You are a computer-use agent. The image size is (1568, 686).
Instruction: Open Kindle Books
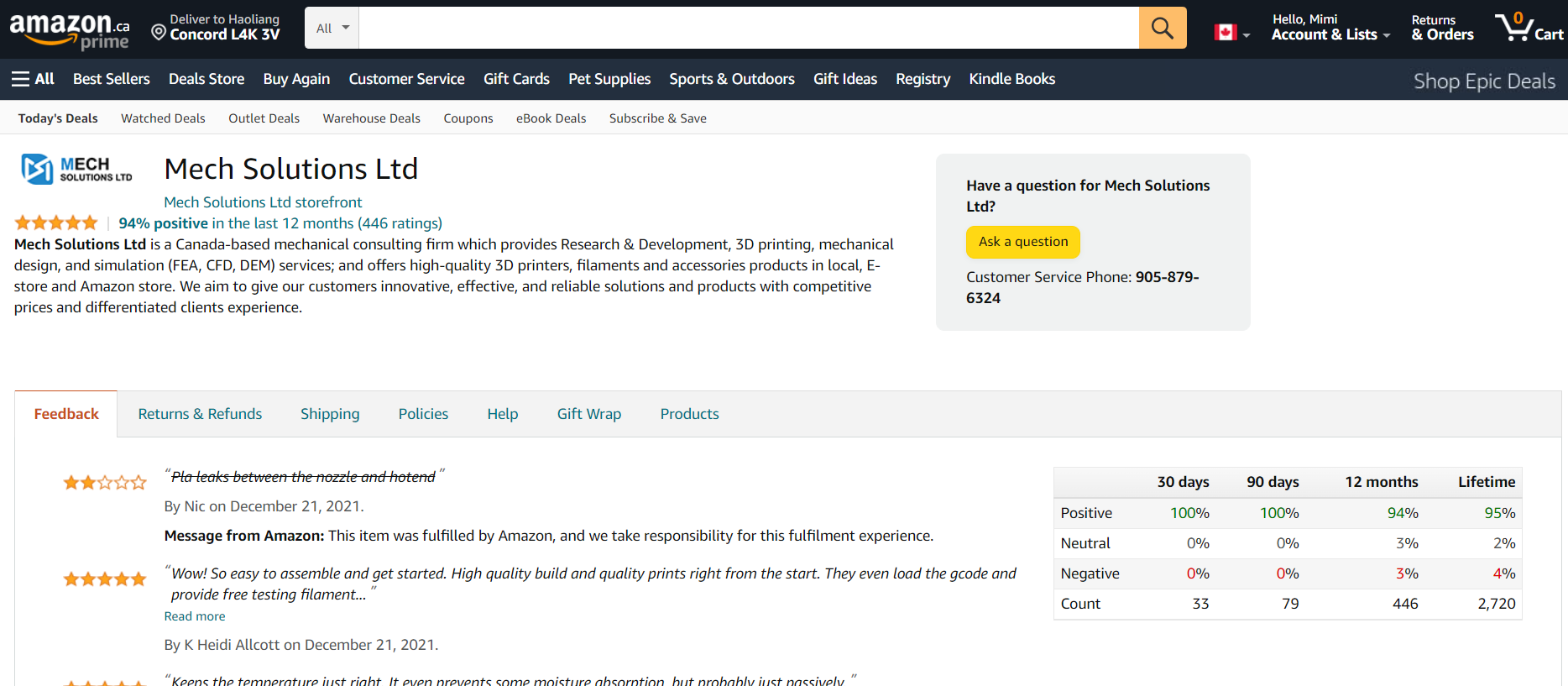pos(1012,79)
